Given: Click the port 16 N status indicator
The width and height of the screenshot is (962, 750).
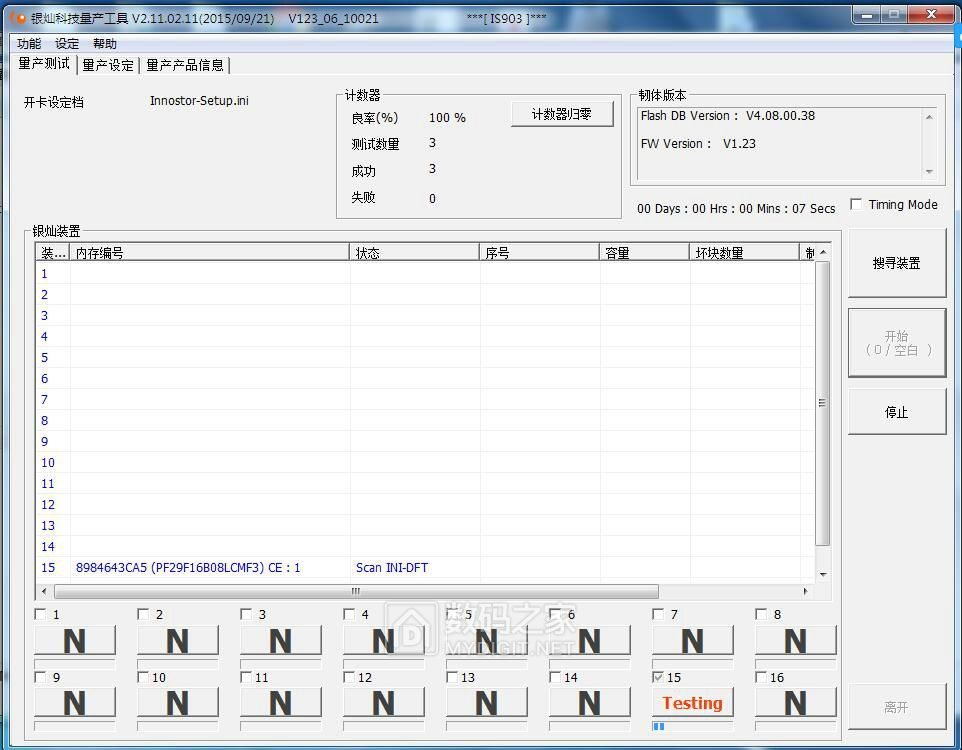Looking at the screenshot, I should tap(795, 703).
